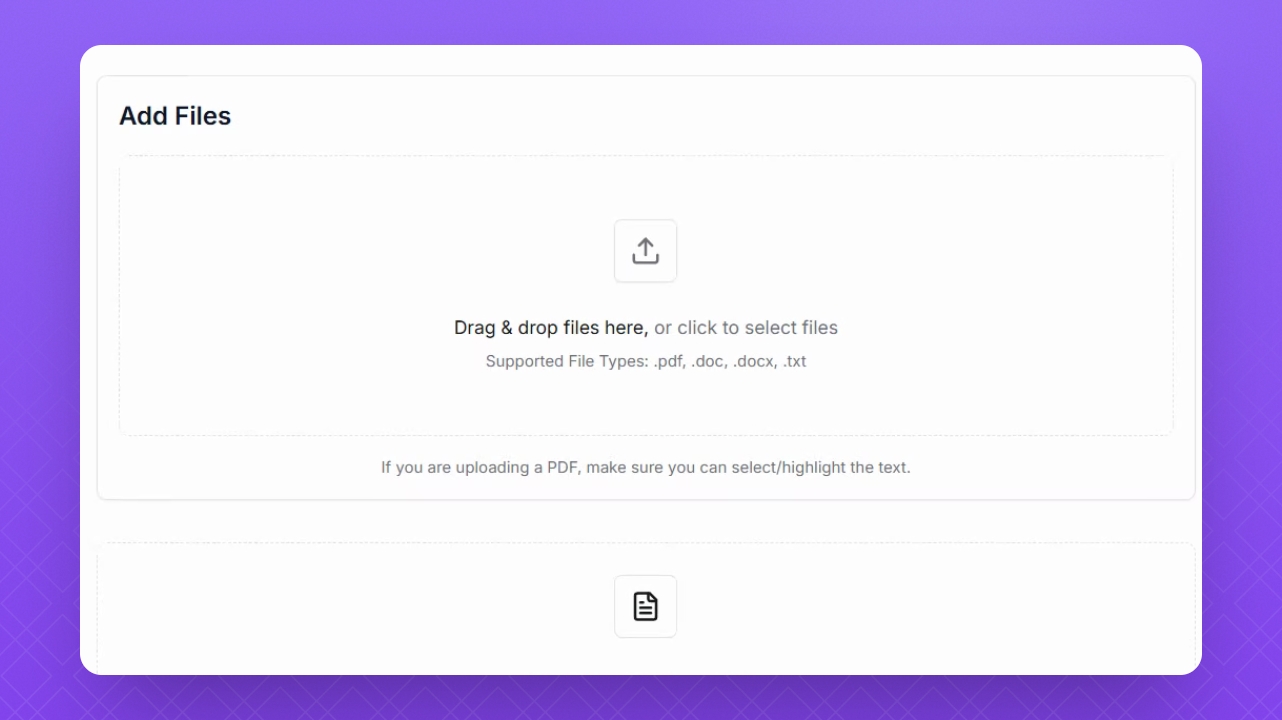This screenshot has height=720, width=1282.
Task: Click the "Add Files" heading
Action: pos(175,116)
